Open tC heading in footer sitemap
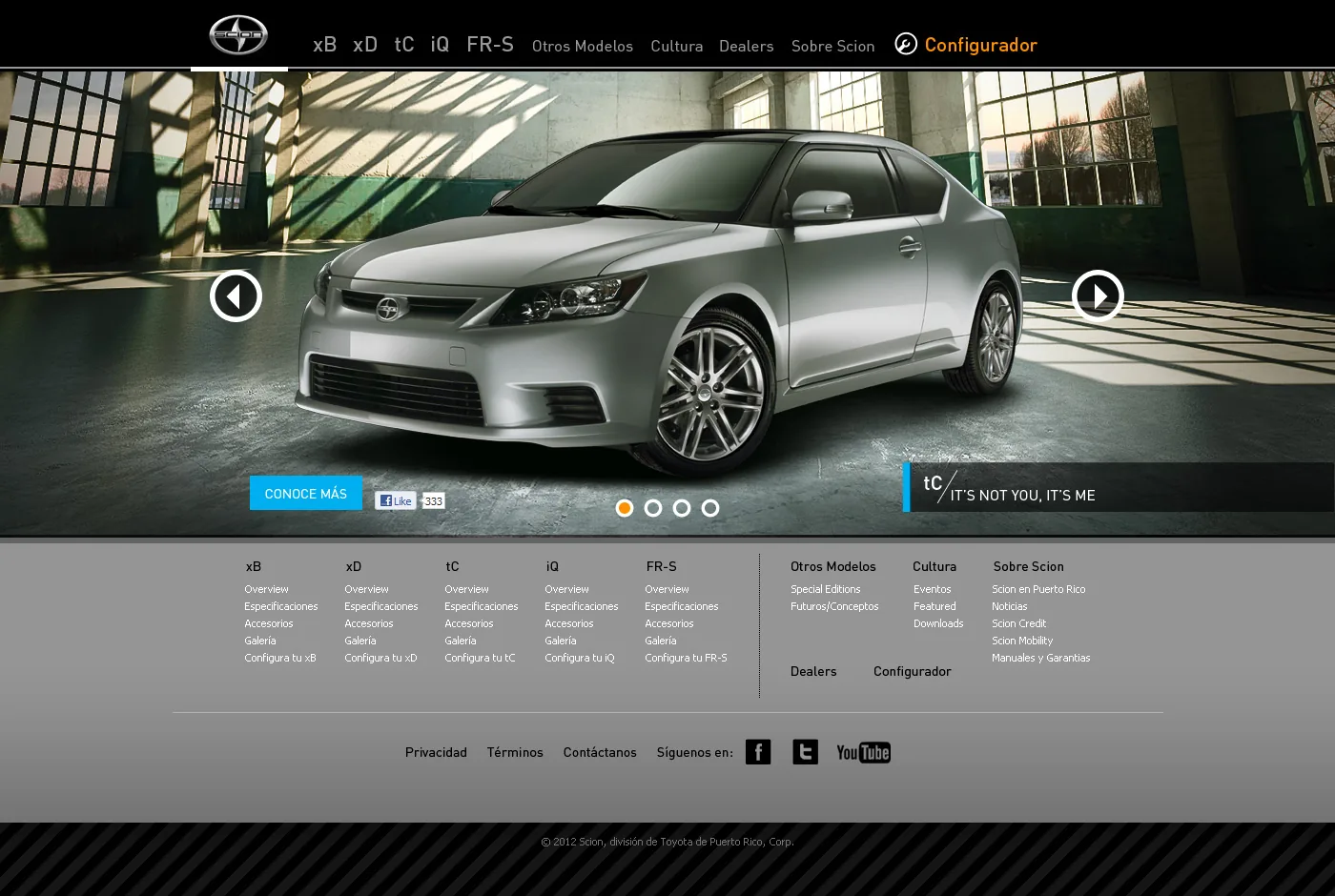Screen dimensions: 1335x896 (x=453, y=566)
